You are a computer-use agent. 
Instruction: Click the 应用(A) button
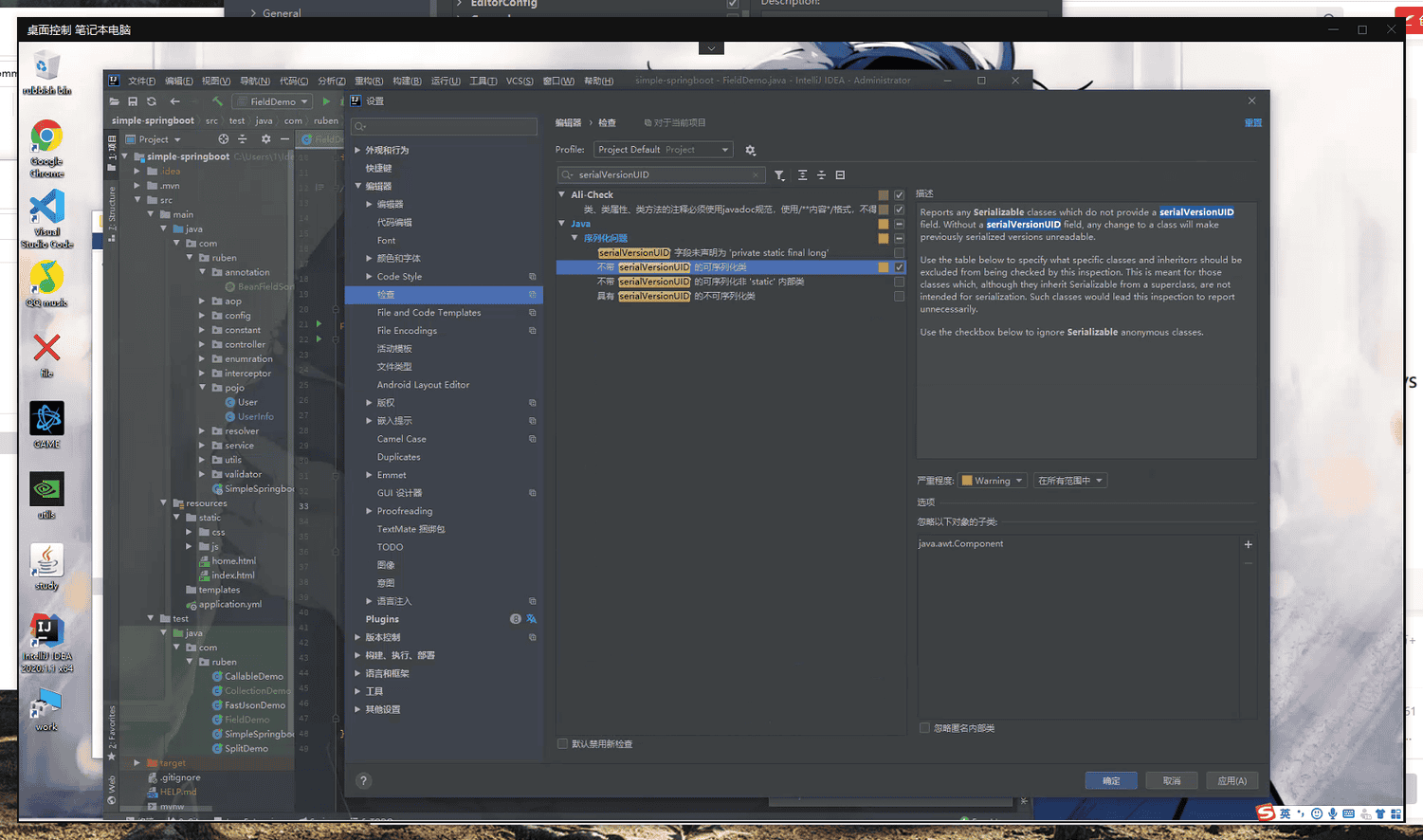click(1231, 781)
